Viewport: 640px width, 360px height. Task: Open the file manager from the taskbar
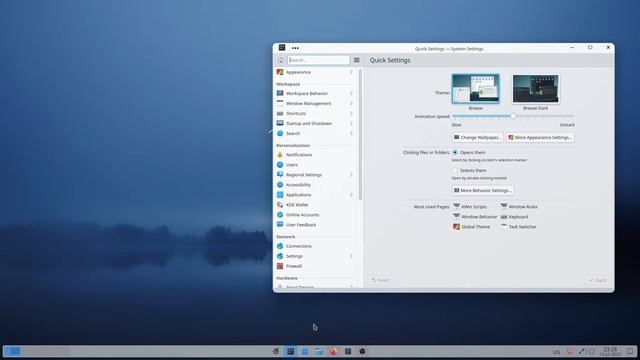[319, 351]
